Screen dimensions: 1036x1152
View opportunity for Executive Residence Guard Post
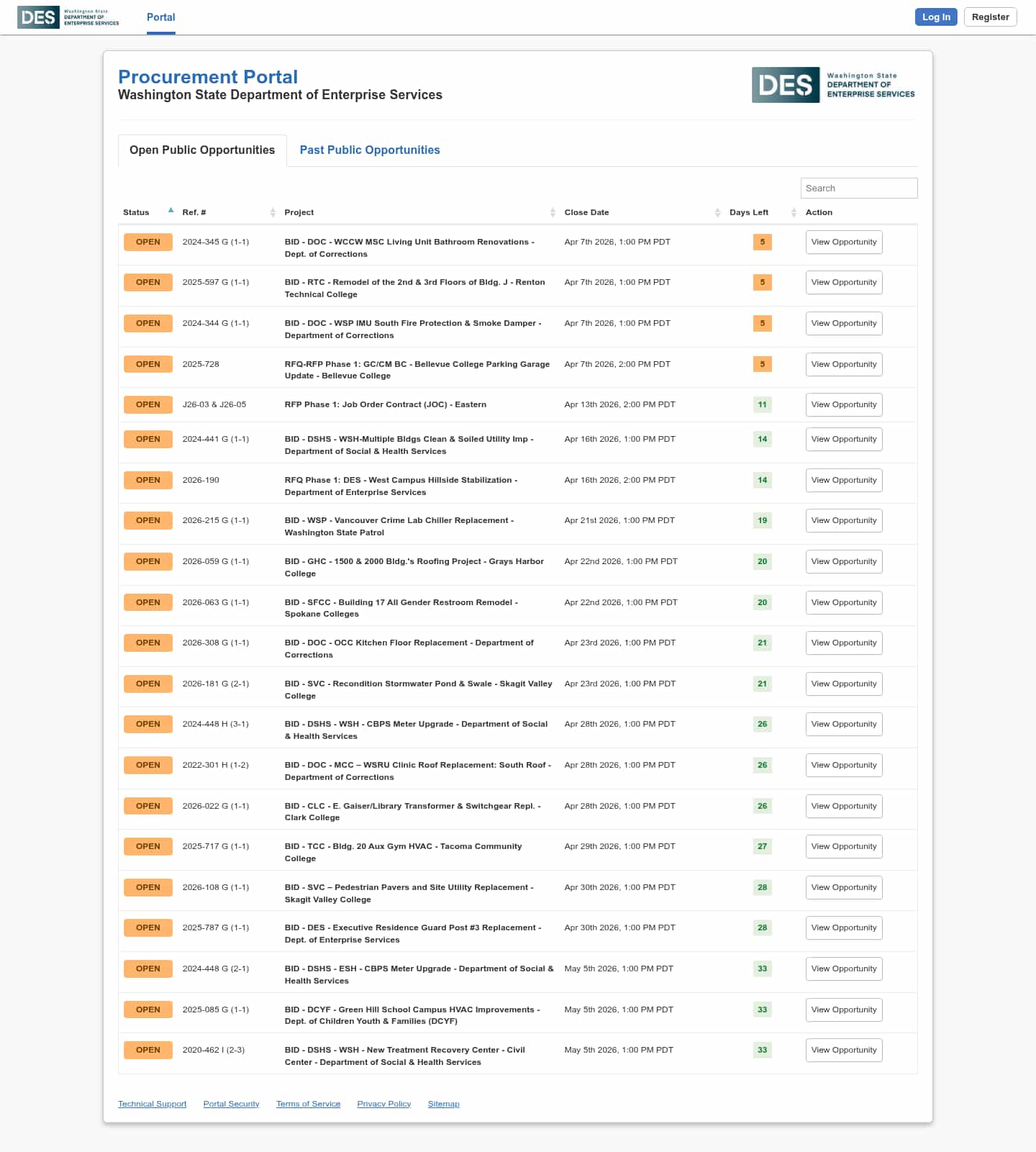pos(844,928)
